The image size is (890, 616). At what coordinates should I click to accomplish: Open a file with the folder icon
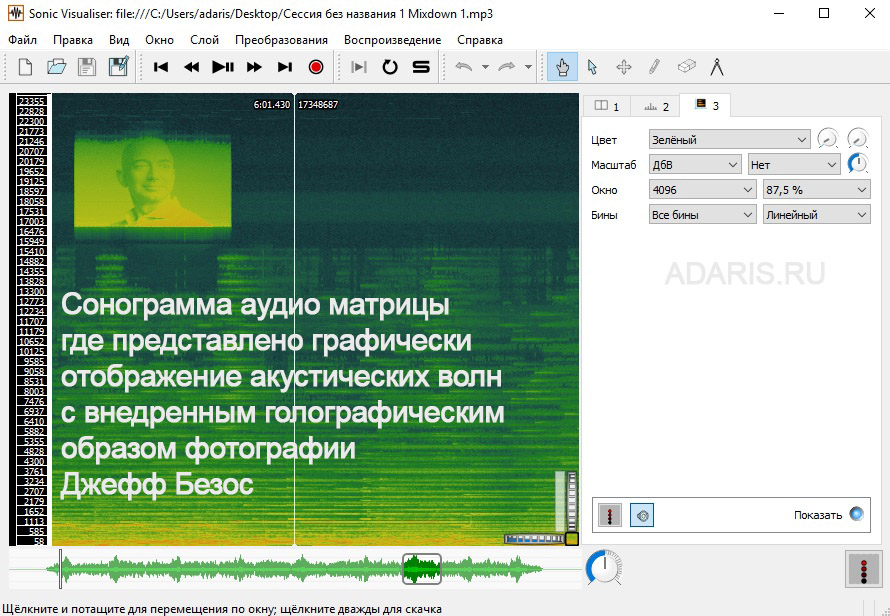[56, 67]
